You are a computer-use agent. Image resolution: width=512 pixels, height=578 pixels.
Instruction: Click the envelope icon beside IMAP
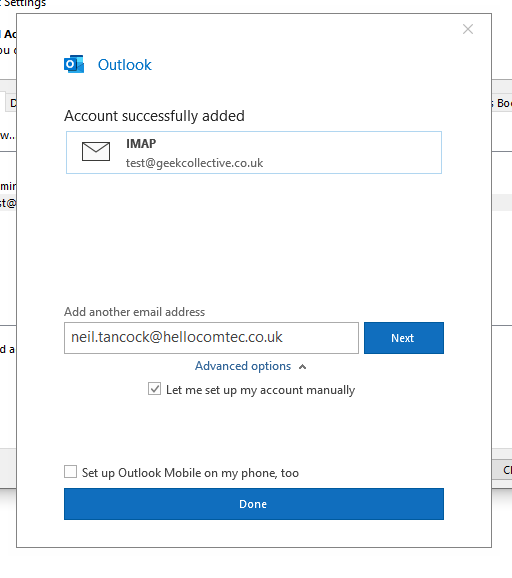96,152
